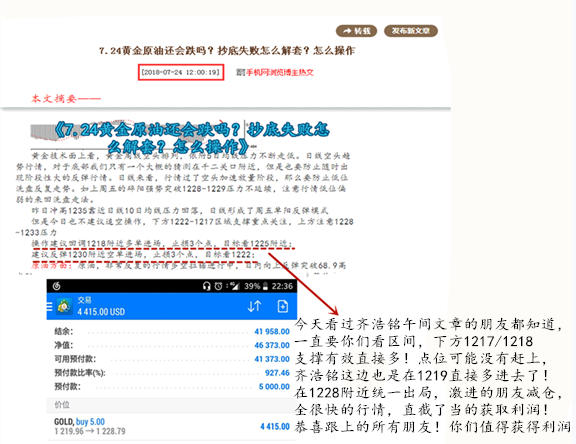Tap the GOLD buy 5.00 position row
The width and height of the screenshot is (576, 444).
tap(171, 426)
